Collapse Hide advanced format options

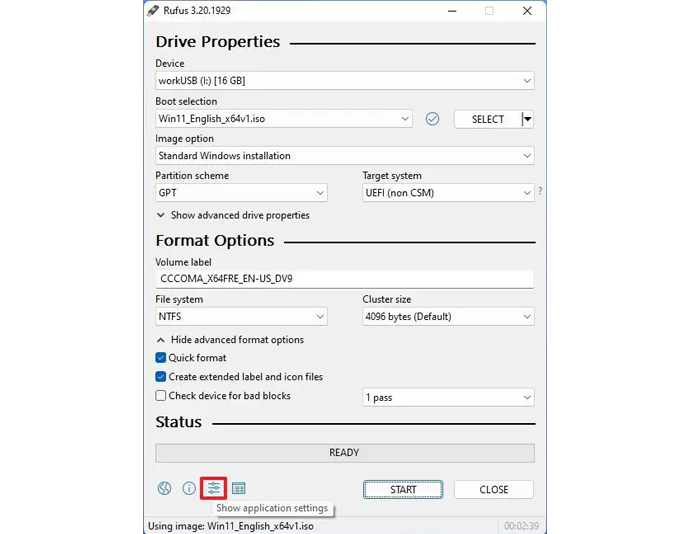coord(230,340)
